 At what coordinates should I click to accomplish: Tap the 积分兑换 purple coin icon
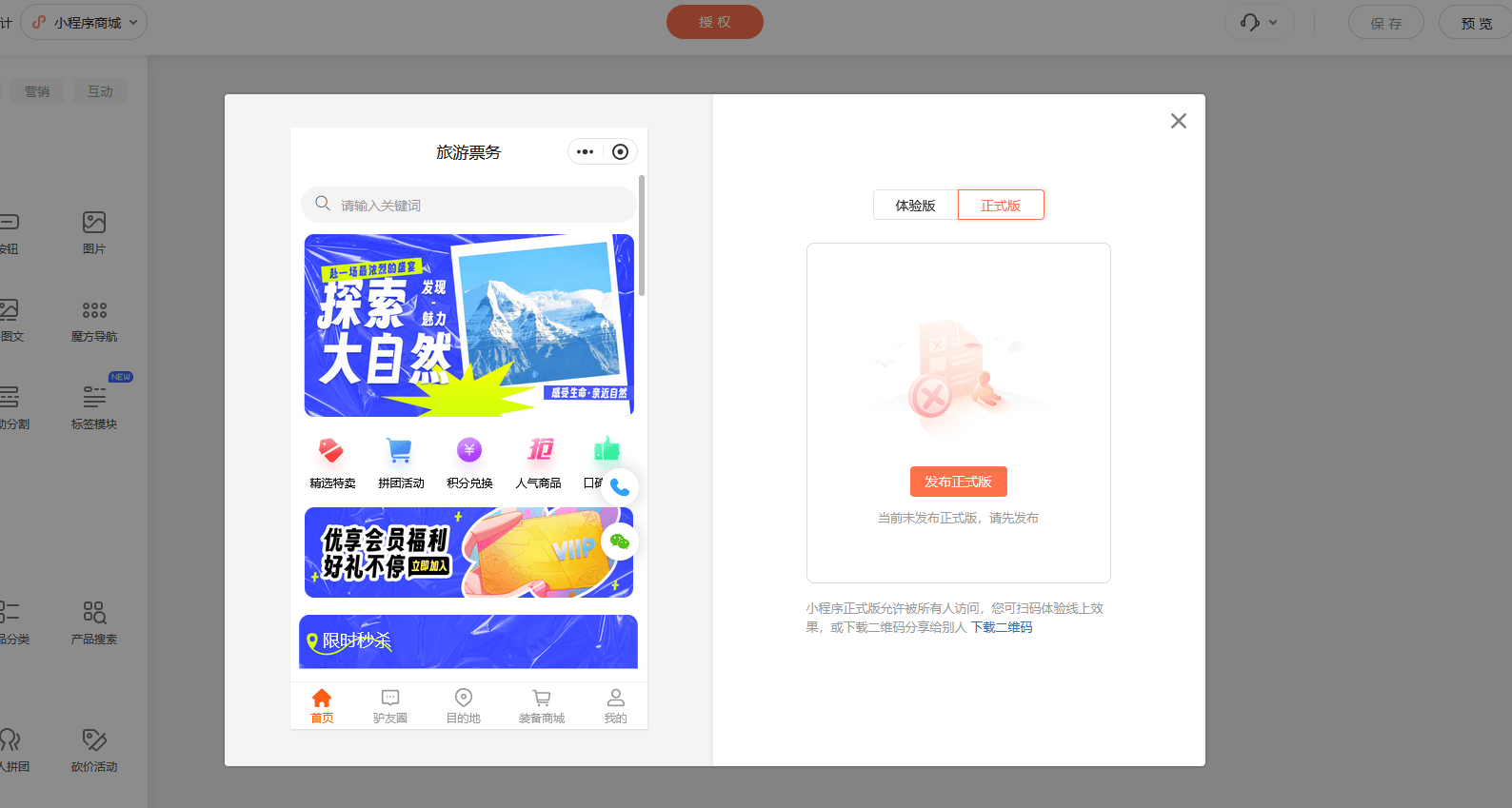(x=469, y=450)
